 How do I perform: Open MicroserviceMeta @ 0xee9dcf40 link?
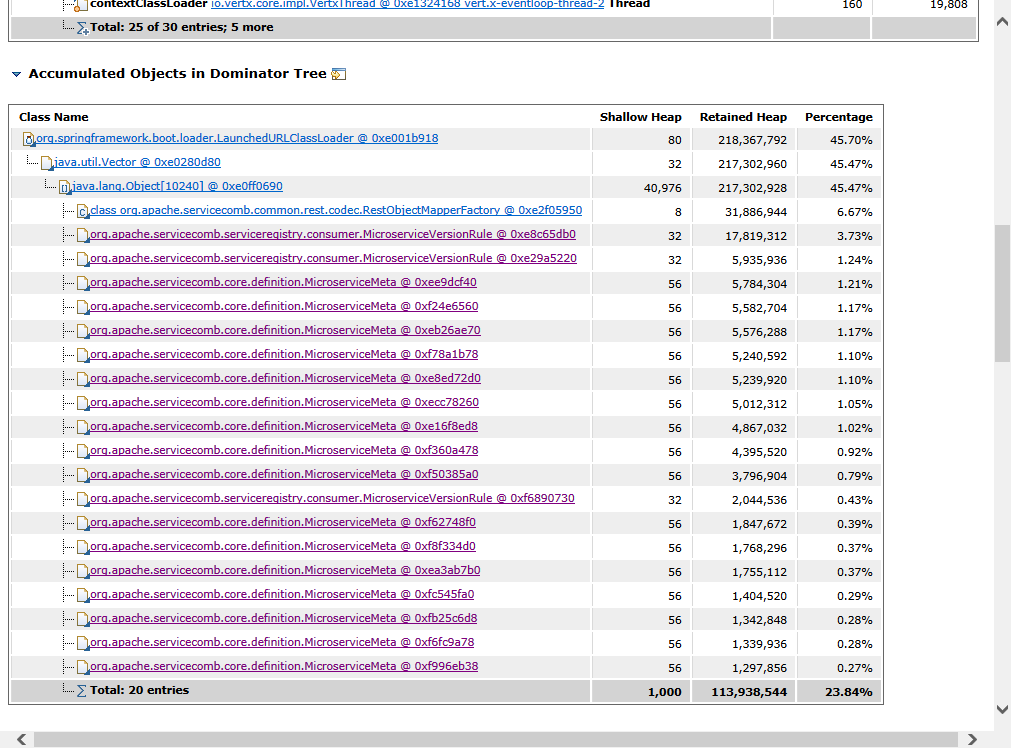[x=284, y=282]
